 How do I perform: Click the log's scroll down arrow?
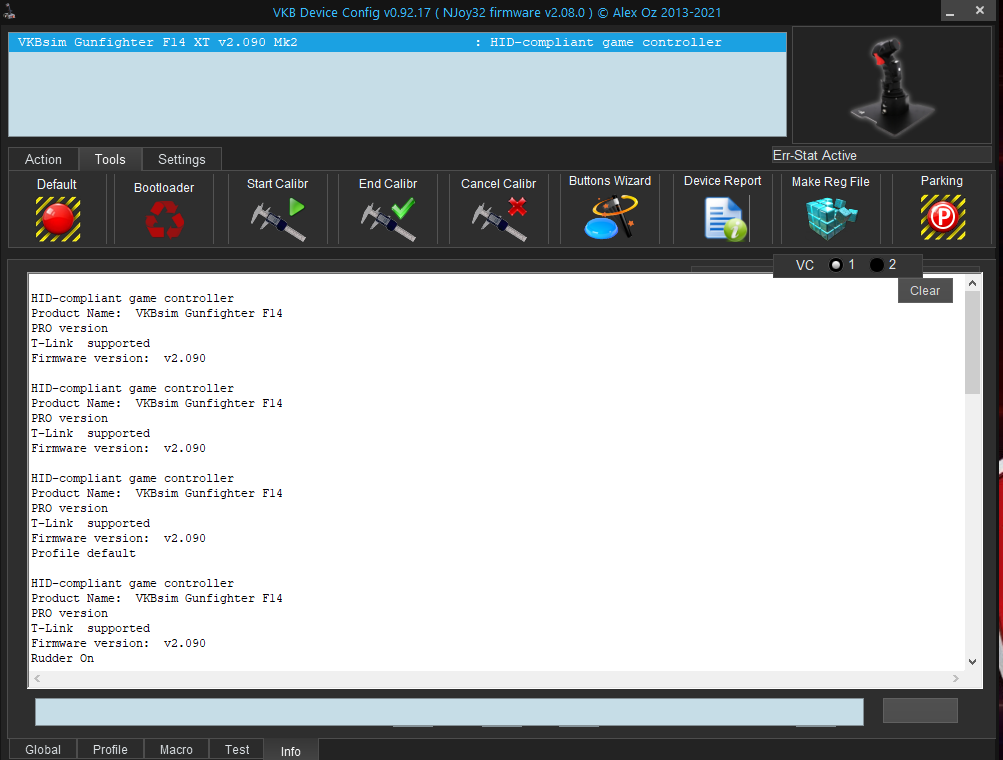pos(972,662)
